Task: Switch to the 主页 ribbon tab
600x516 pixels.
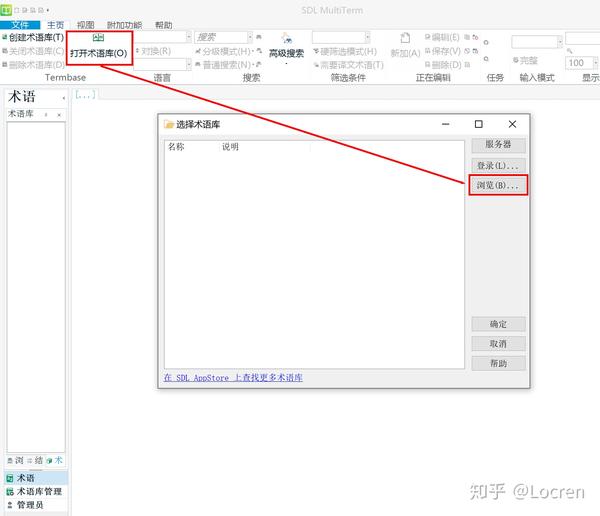Action: coord(55,25)
